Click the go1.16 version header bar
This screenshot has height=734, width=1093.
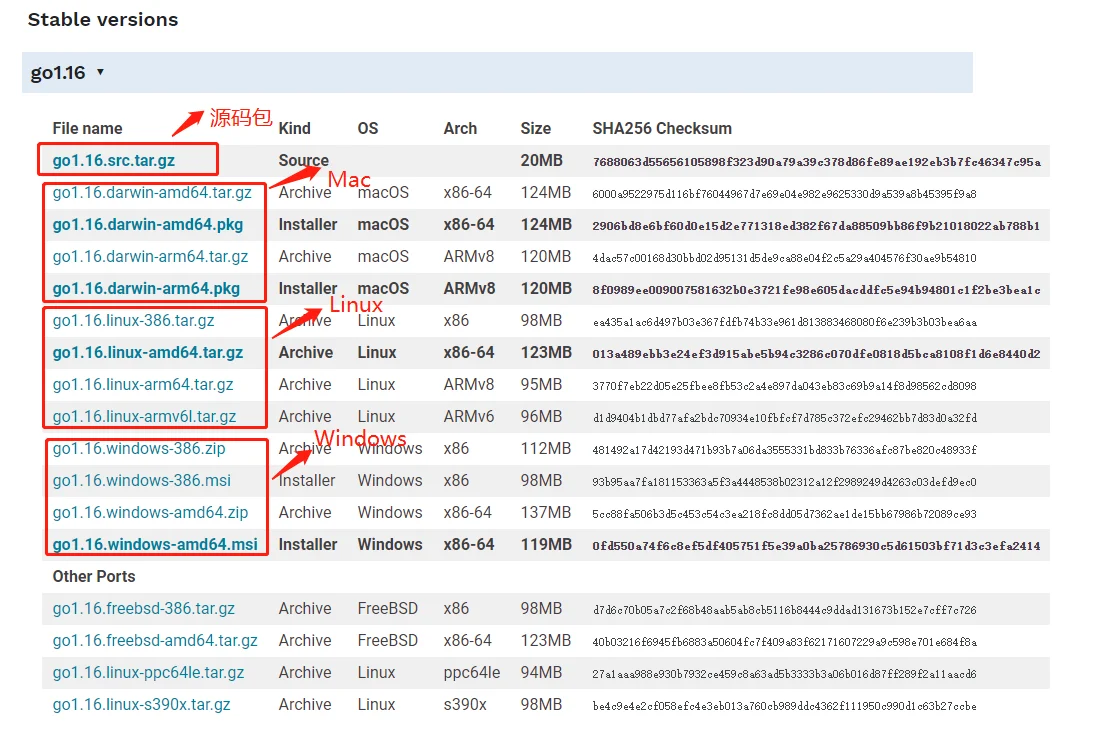pyautogui.click(x=497, y=72)
